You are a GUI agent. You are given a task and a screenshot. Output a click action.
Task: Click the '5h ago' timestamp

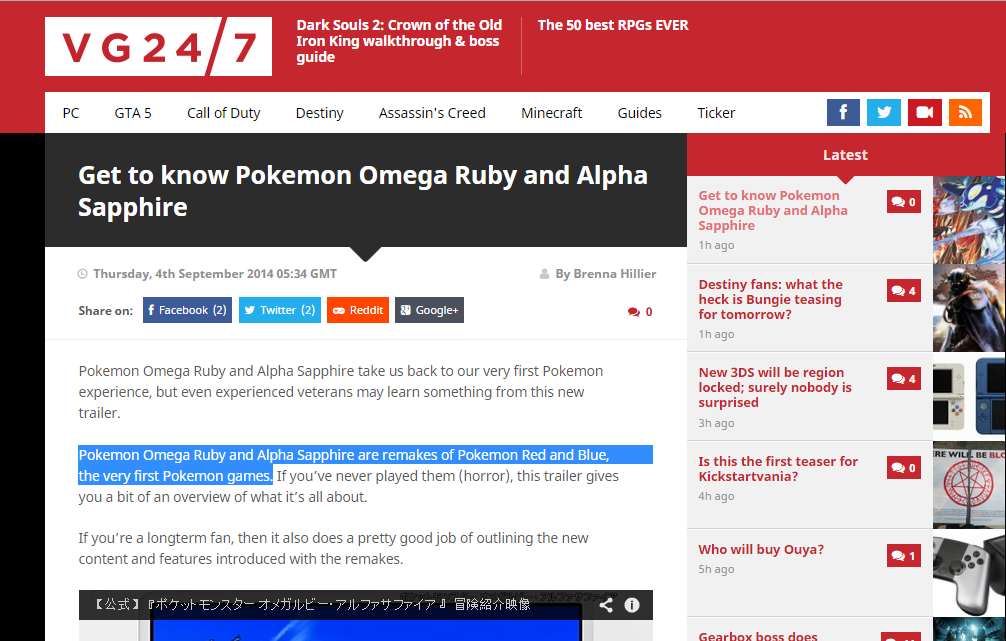(716, 570)
